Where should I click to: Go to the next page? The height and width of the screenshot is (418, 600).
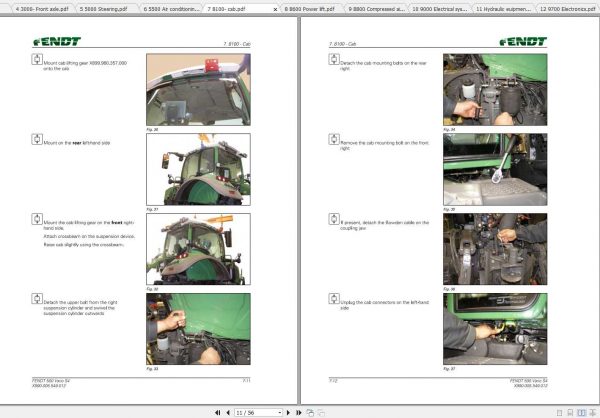click(x=288, y=413)
